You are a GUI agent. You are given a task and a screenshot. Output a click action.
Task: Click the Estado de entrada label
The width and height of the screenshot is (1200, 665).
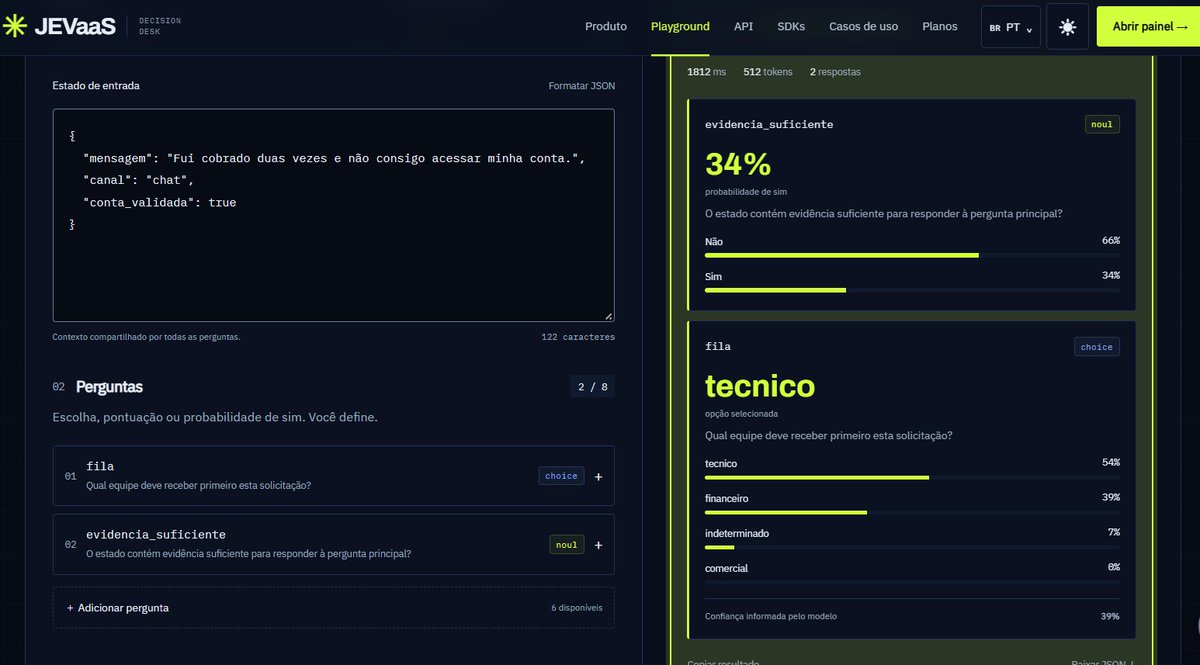[x=96, y=86]
